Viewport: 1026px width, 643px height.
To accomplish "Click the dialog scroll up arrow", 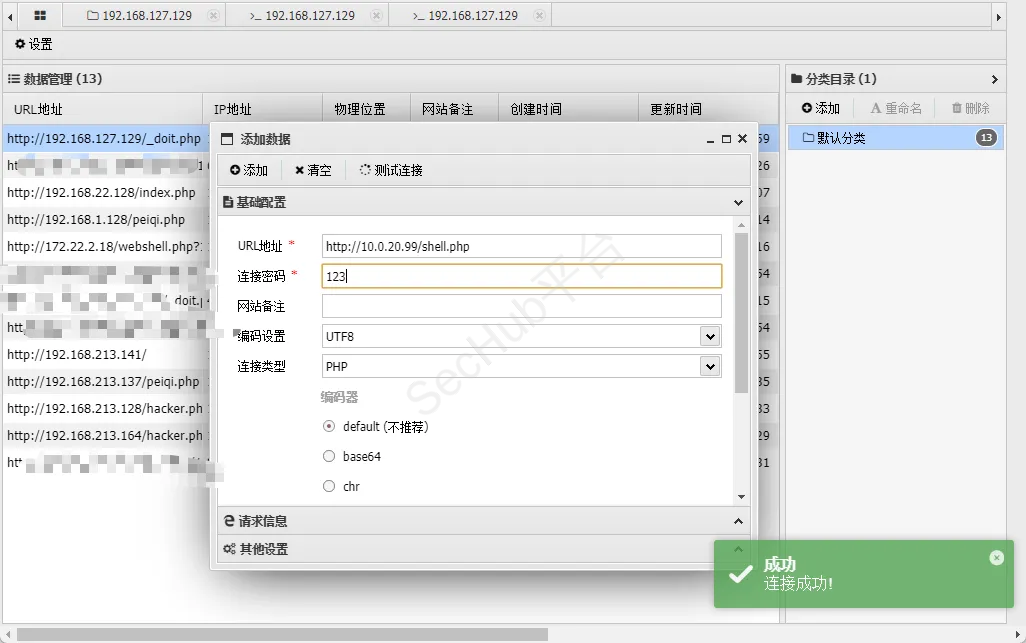I will (741, 225).
